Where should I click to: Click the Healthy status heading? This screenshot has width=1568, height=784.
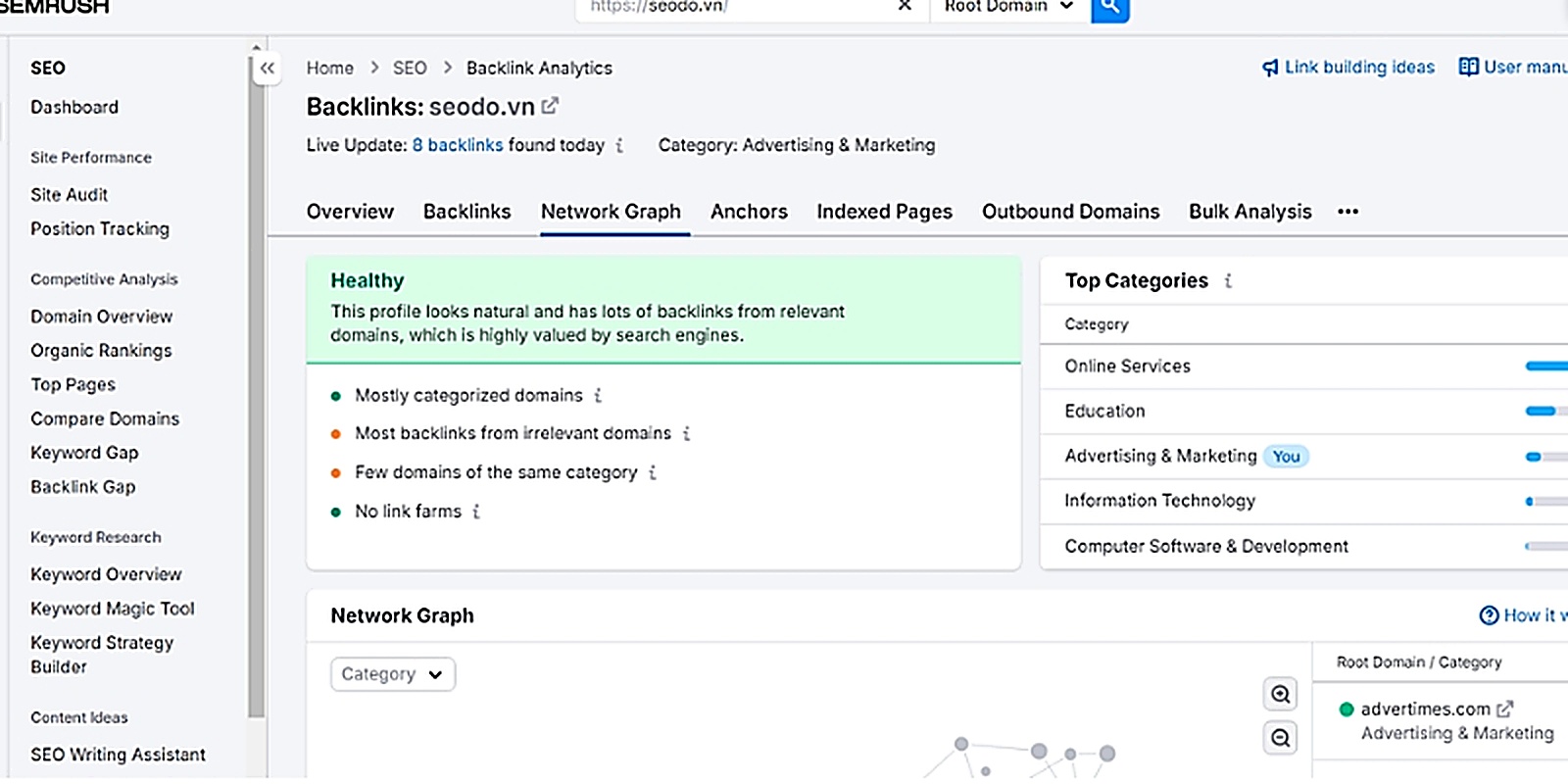367,281
